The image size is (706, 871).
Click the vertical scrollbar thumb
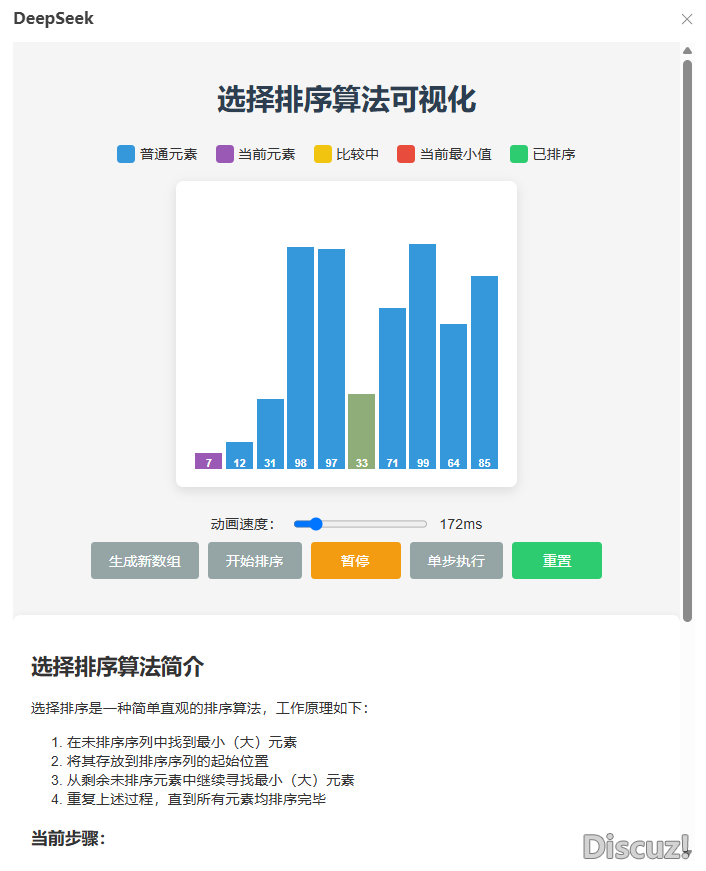point(687,341)
